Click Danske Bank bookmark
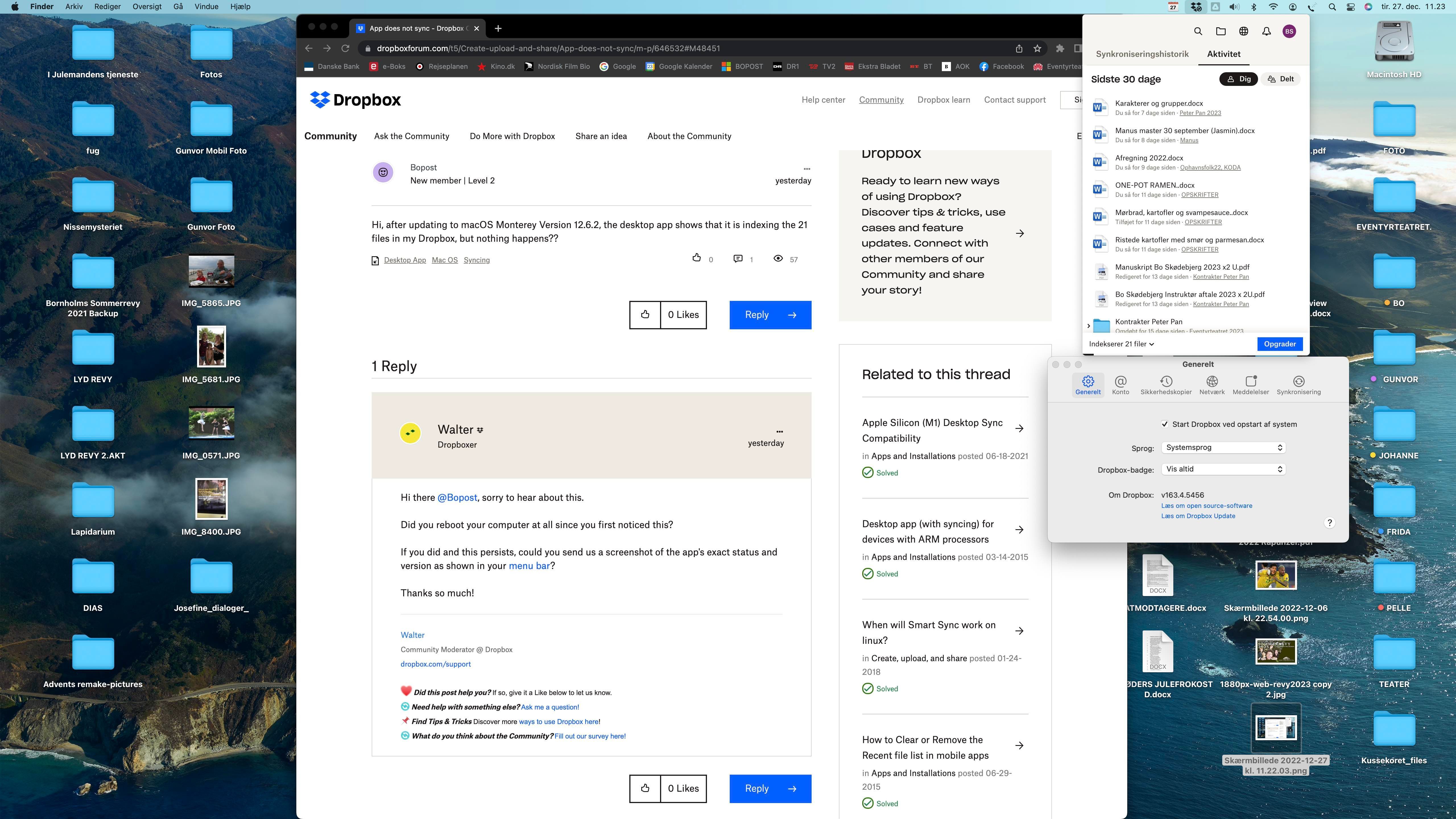 click(332, 67)
